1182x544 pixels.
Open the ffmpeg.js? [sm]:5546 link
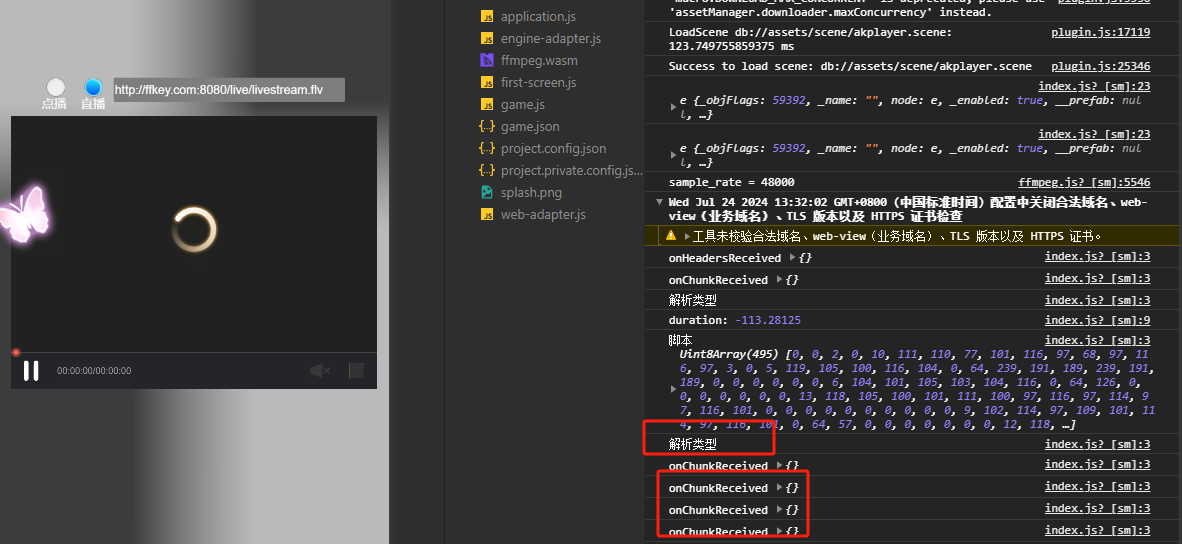[1084, 182]
